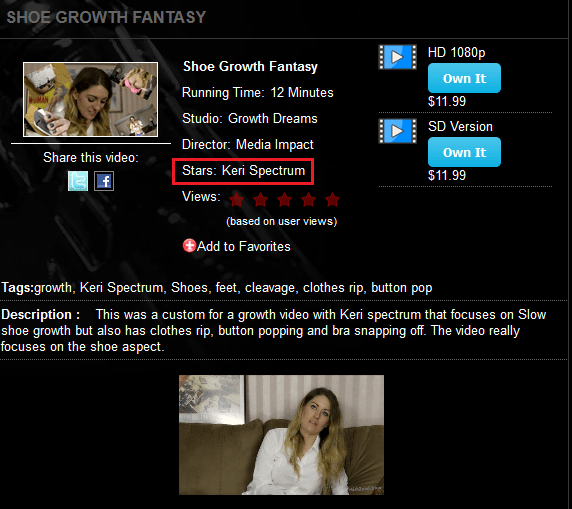
Task: Click Own It button for HD 1080p
Action: (x=464, y=78)
